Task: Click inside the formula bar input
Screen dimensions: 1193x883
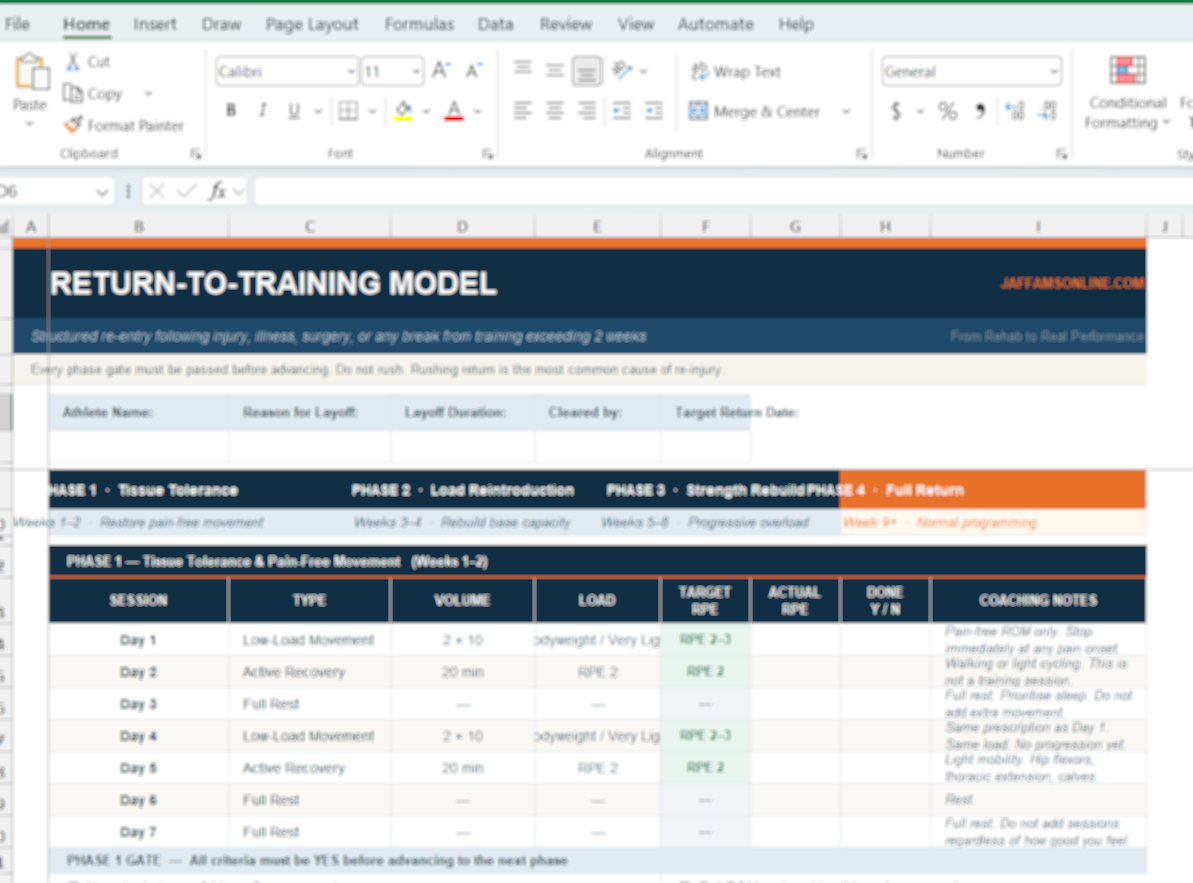Action: pos(700,191)
